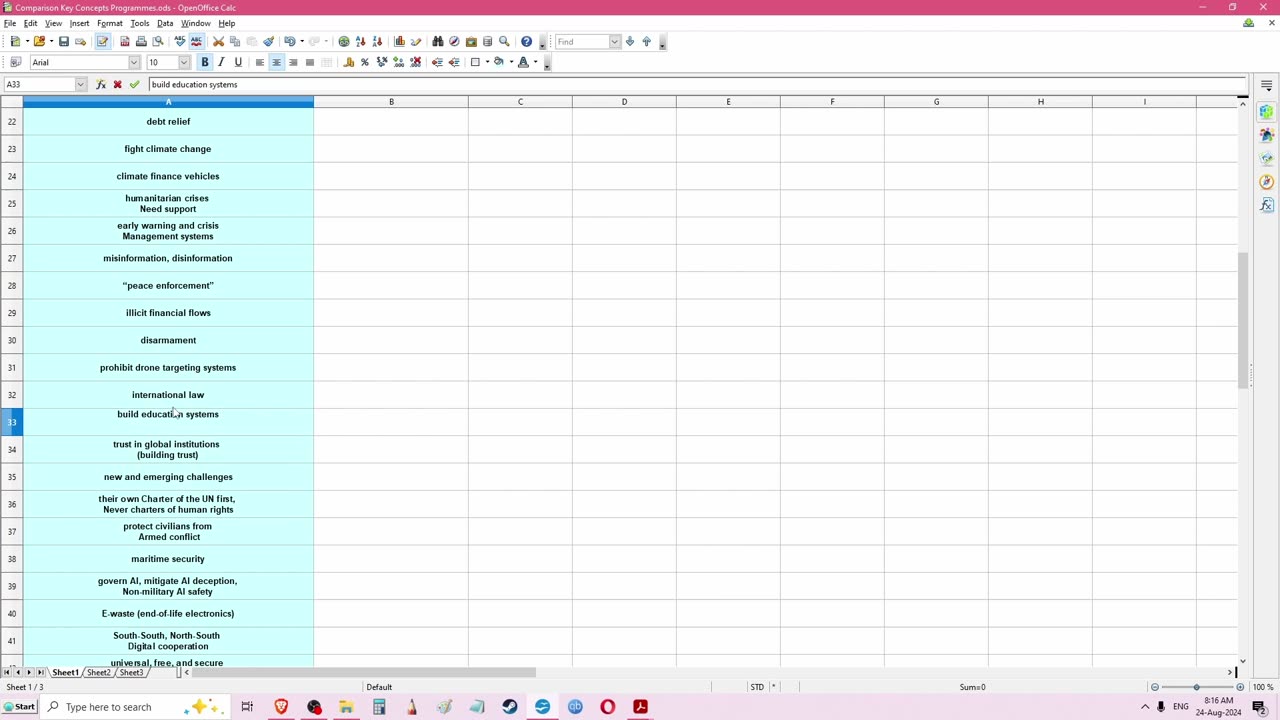Click the Zoom magnifier icon
The height and width of the screenshot is (720, 1280).
tap(504, 42)
